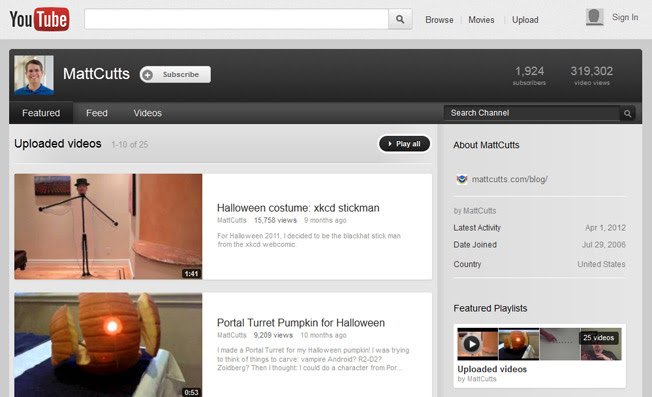Click the avatar icon beside Sign In
The height and width of the screenshot is (397, 652).
[595, 17]
